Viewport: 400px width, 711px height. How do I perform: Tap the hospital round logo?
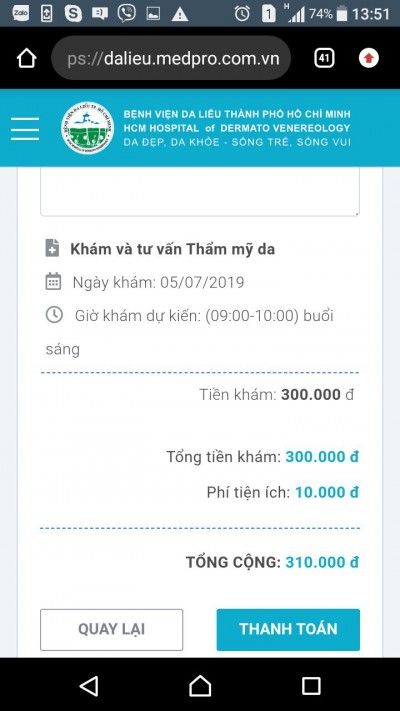coord(88,128)
